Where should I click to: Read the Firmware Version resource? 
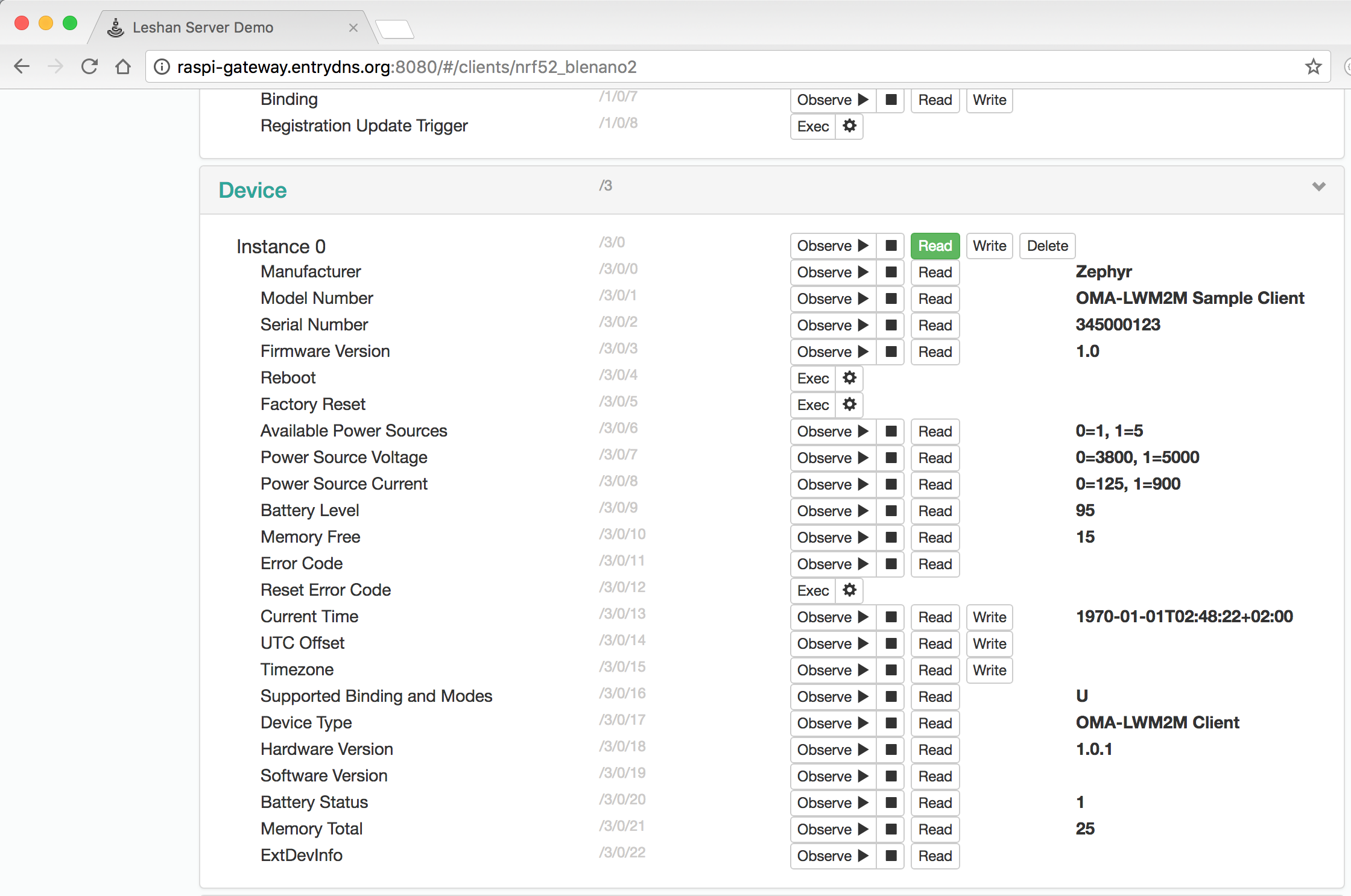935,352
